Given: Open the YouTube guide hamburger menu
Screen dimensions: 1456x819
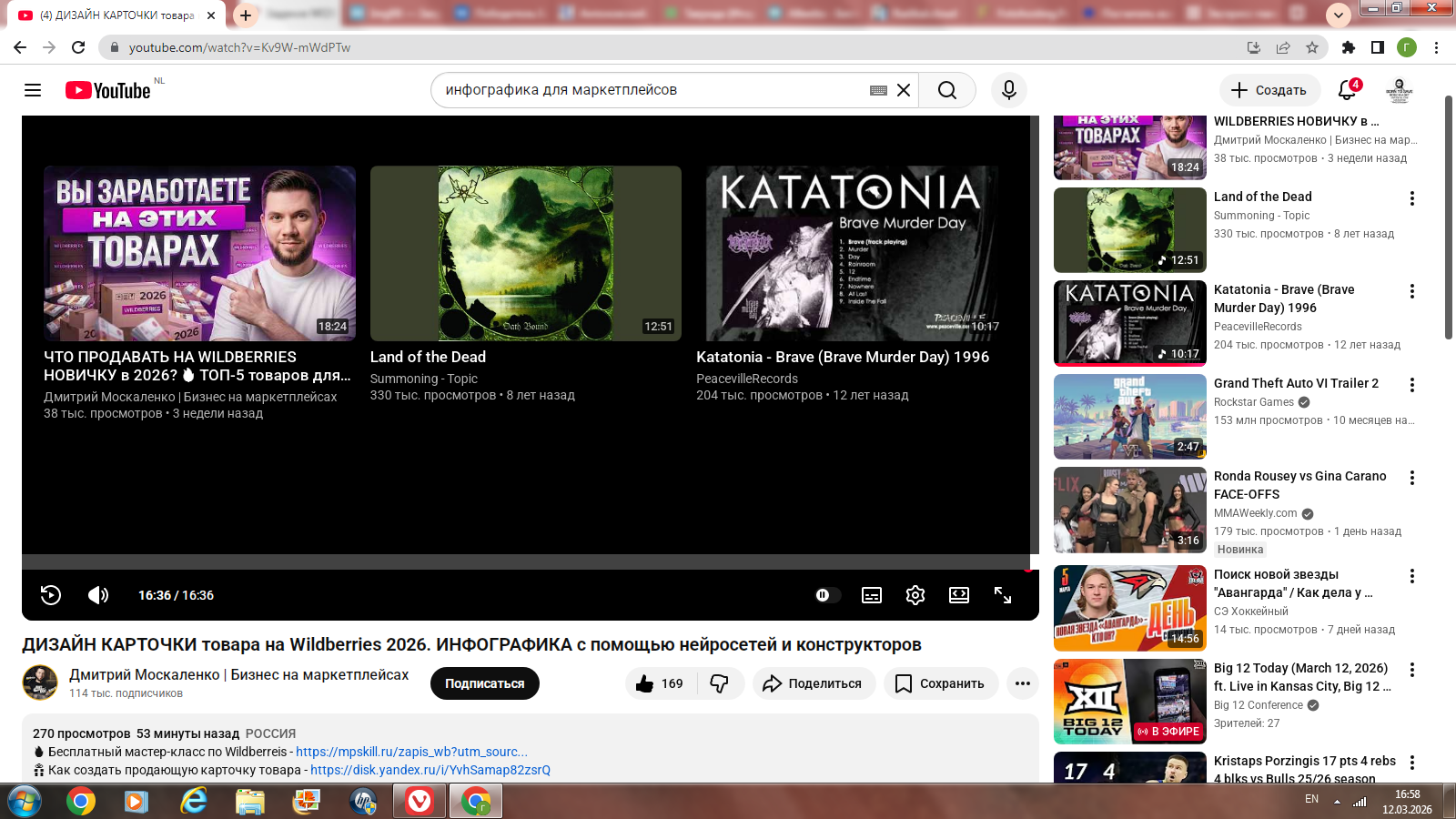Looking at the screenshot, I should point(33,90).
